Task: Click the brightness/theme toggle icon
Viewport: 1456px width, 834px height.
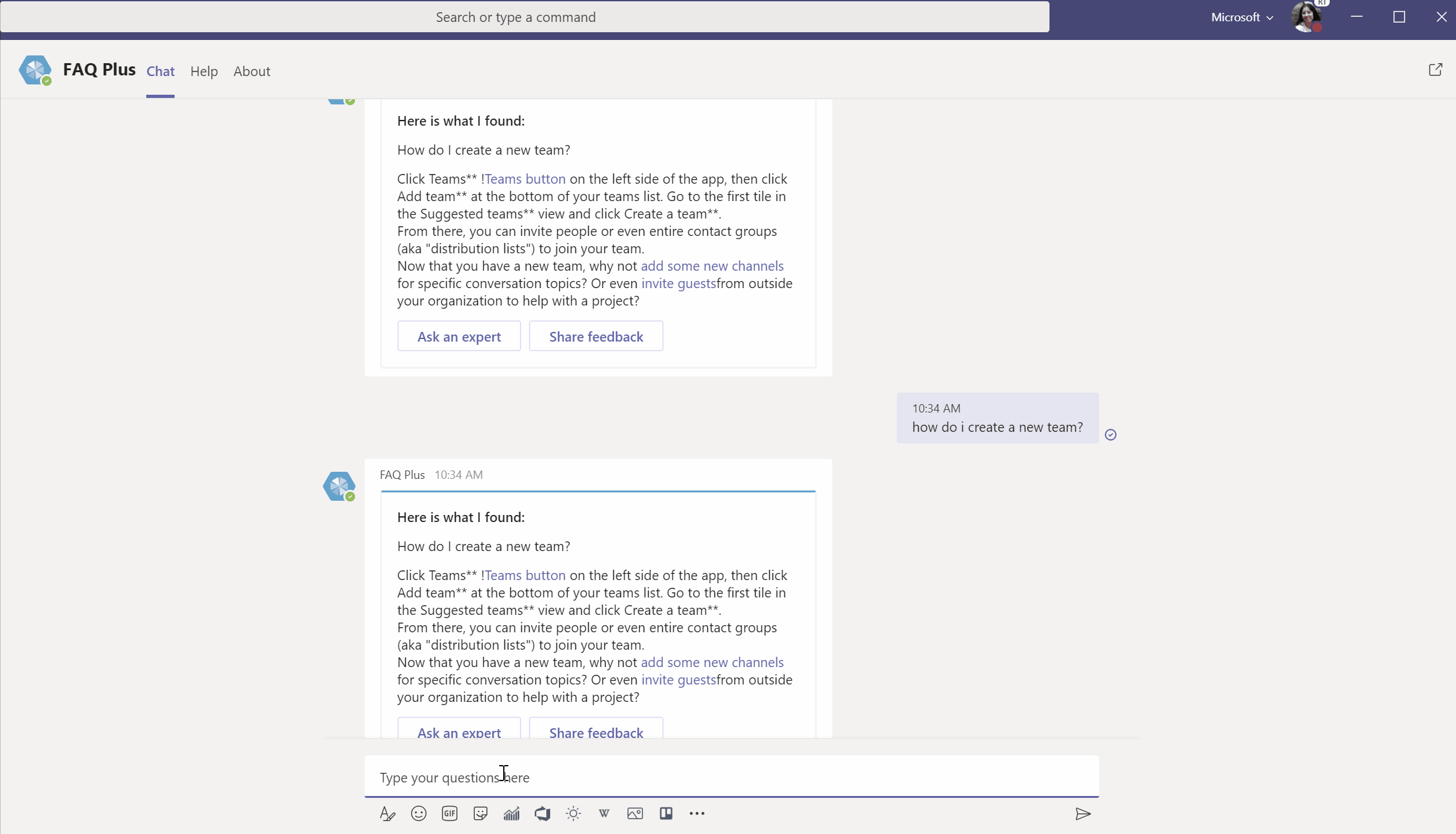Action: point(573,813)
